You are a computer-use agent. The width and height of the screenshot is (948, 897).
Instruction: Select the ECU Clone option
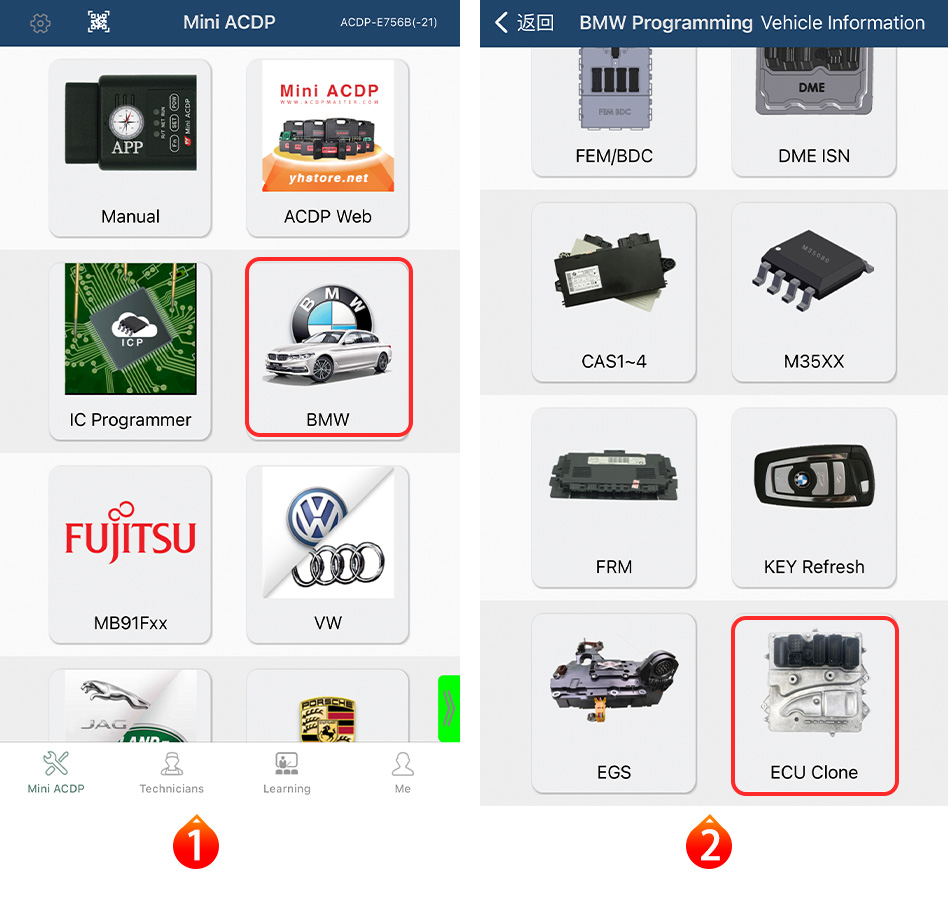[814, 705]
